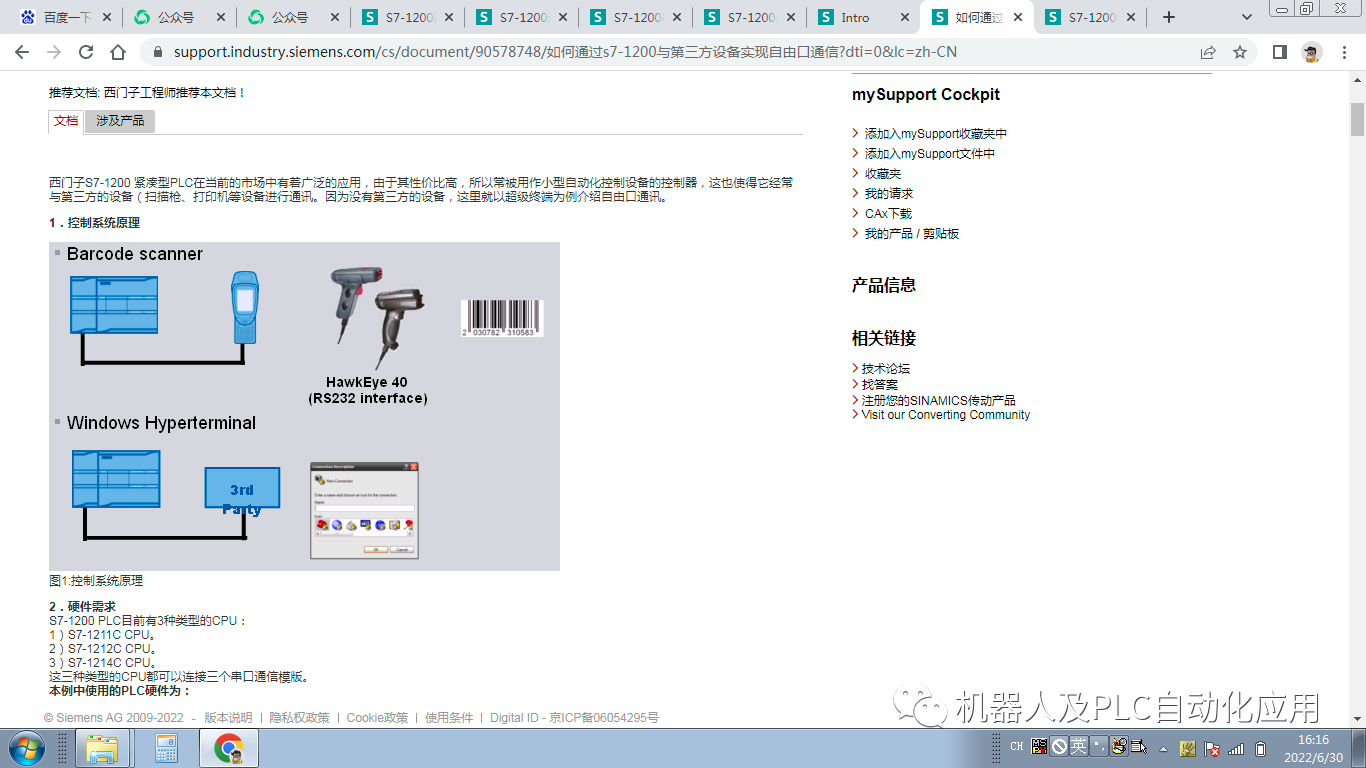The height and width of the screenshot is (768, 1366).
Task: Open the 收藏夹 link
Action: pos(883,174)
